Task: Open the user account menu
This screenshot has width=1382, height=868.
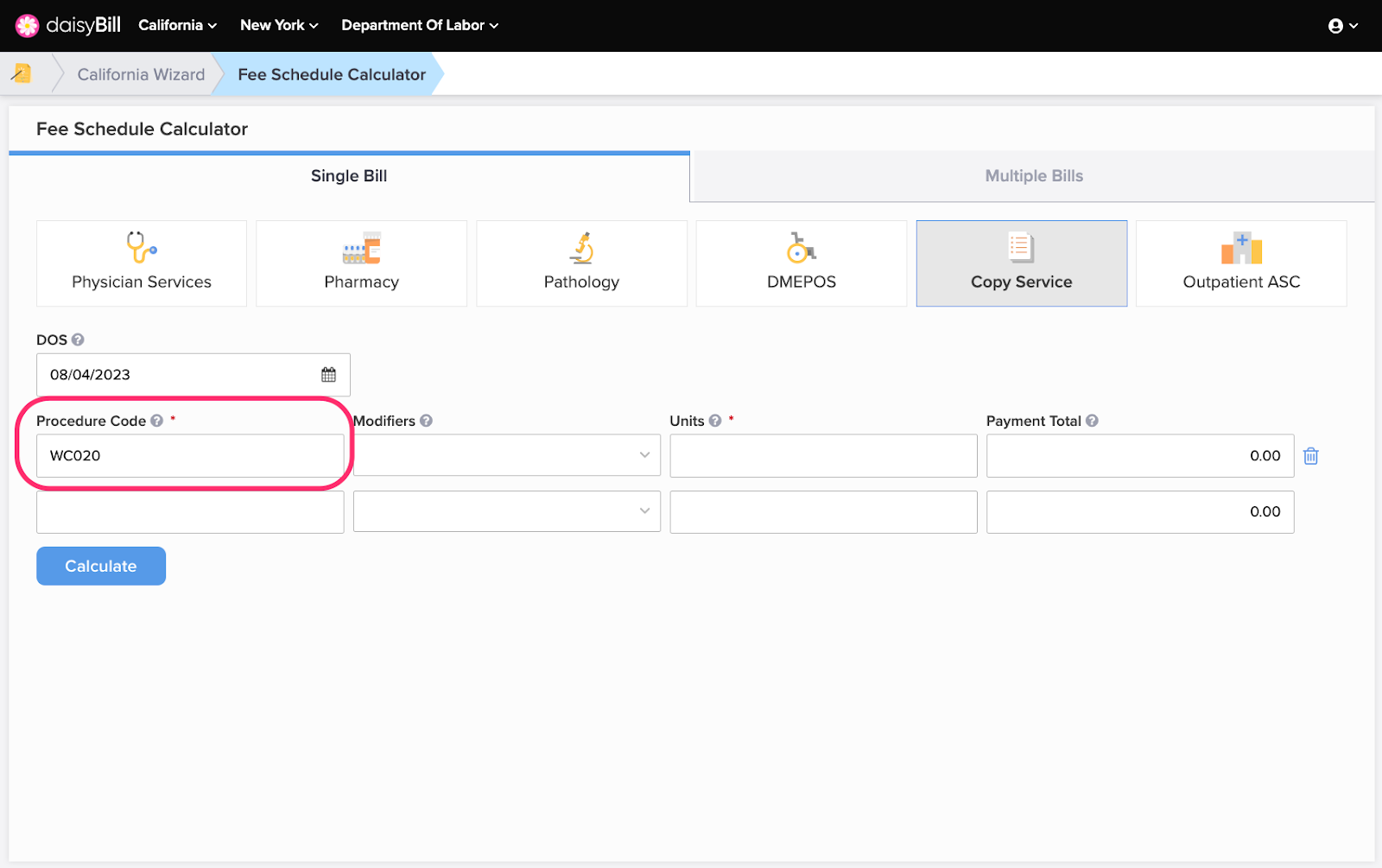Action: (x=1342, y=26)
